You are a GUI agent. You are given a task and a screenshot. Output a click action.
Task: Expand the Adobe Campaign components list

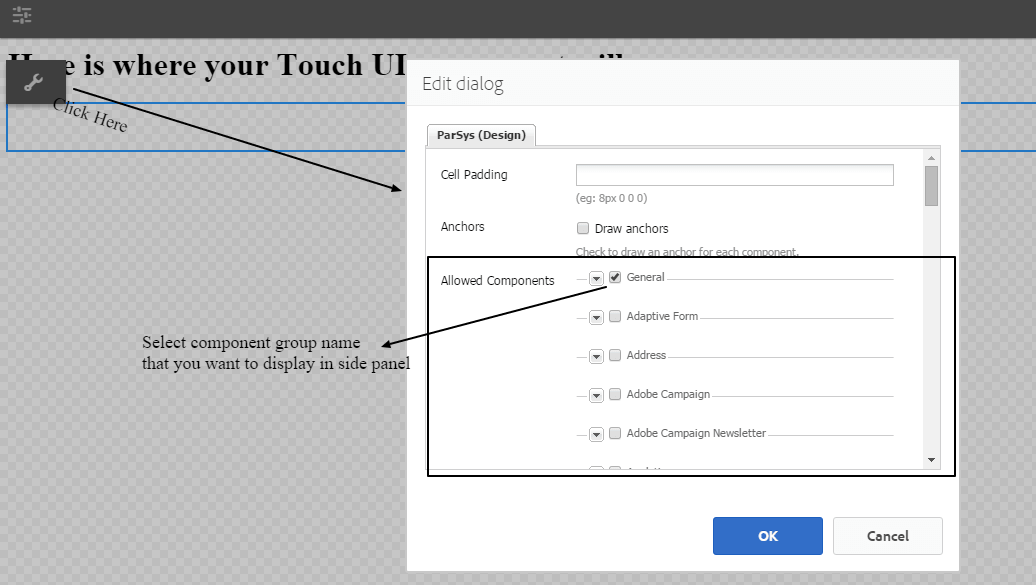pyautogui.click(x=596, y=394)
